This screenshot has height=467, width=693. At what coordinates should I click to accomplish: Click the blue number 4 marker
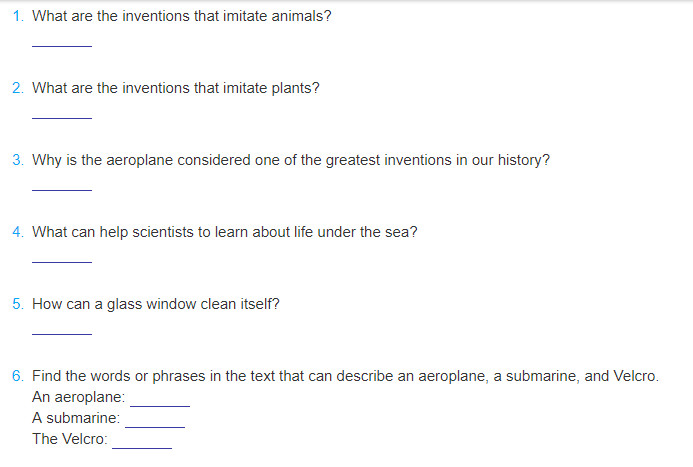click(x=18, y=232)
